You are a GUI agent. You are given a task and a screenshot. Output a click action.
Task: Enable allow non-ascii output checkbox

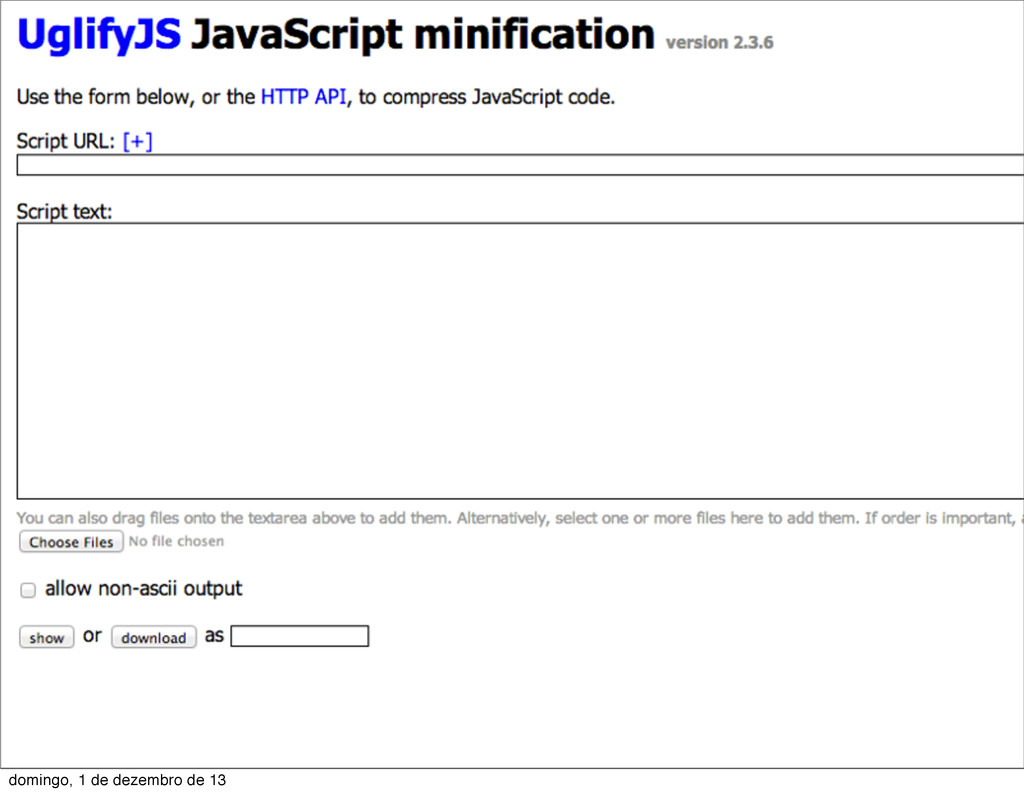click(x=28, y=590)
